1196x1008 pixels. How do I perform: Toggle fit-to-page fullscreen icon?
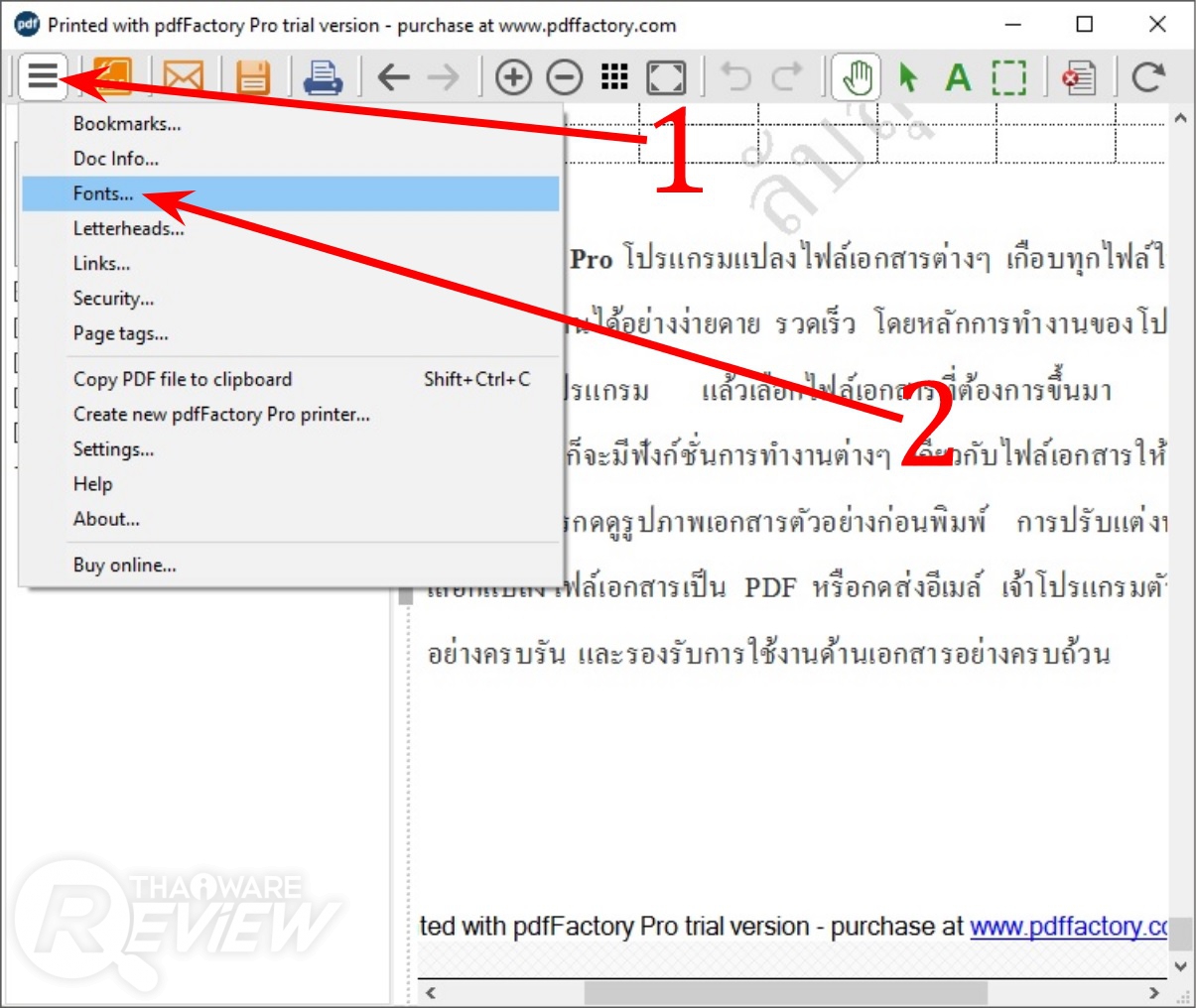click(666, 76)
